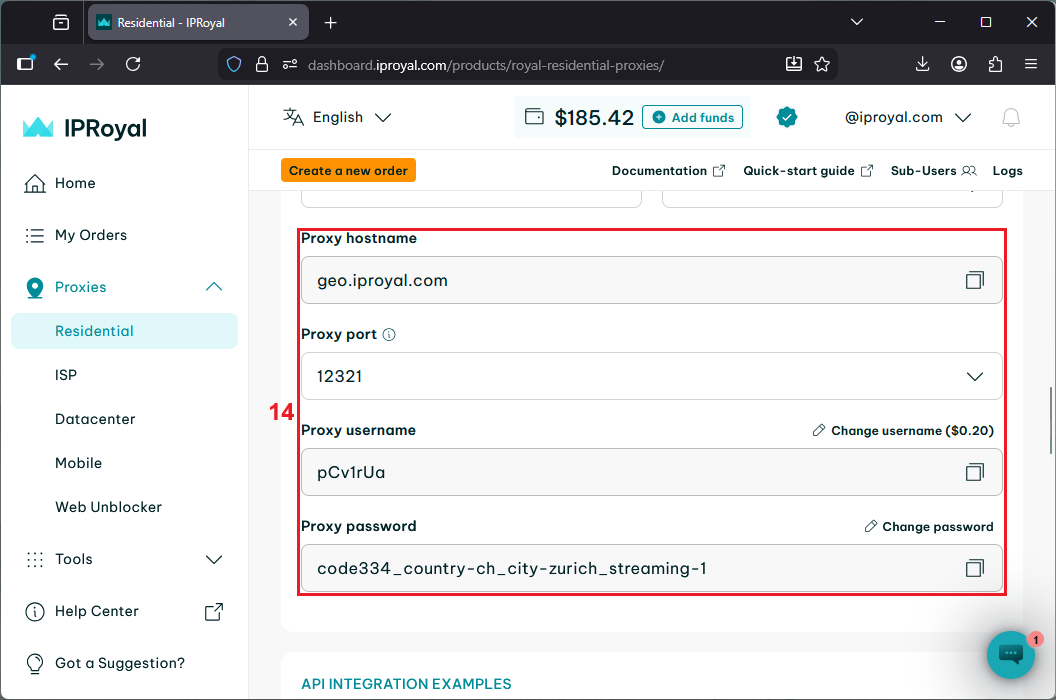This screenshot has width=1056, height=700.
Task: Open the browser extensions icon
Action: tap(995, 64)
